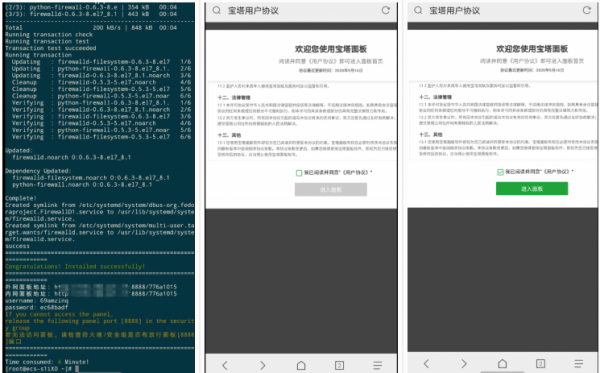Click 'Running transaction check' in the terminal
The width and height of the screenshot is (600, 373).
click(x=49, y=34)
